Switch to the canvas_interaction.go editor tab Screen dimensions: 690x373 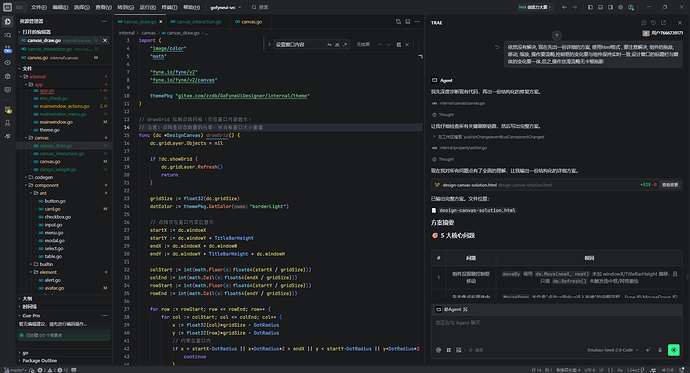pos(196,22)
